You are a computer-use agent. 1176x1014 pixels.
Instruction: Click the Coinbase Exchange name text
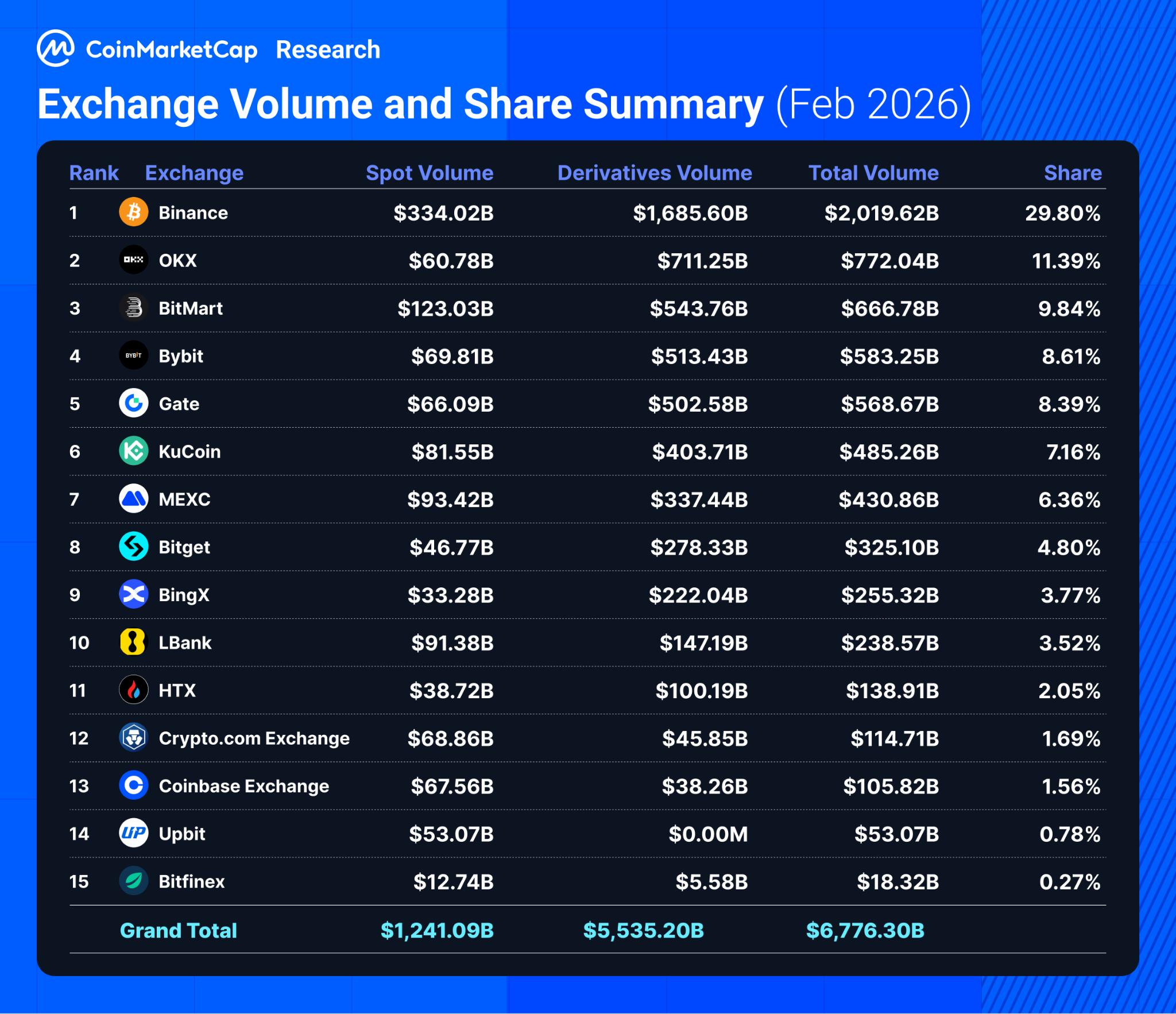[243, 785]
